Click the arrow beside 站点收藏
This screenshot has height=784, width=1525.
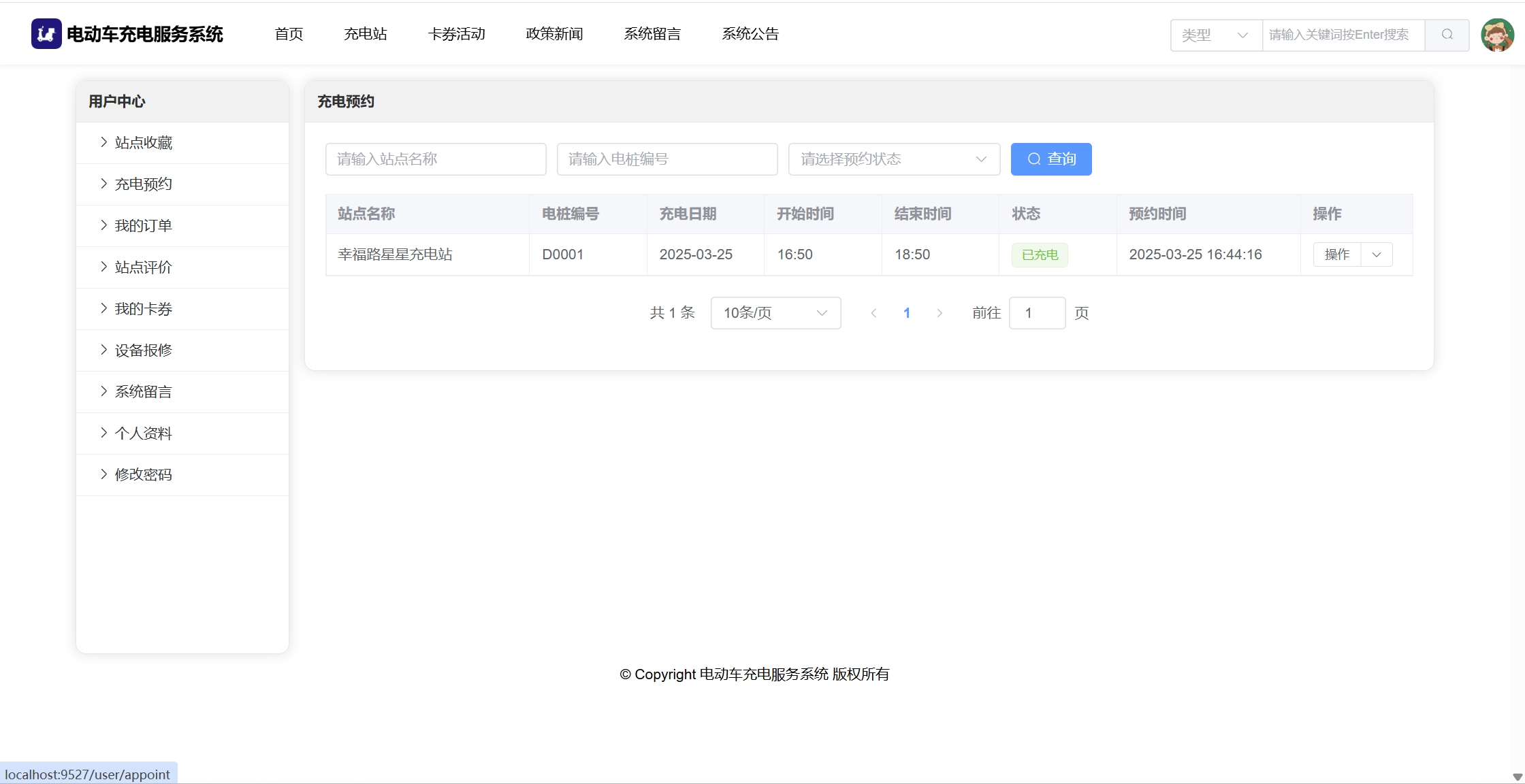tap(103, 142)
